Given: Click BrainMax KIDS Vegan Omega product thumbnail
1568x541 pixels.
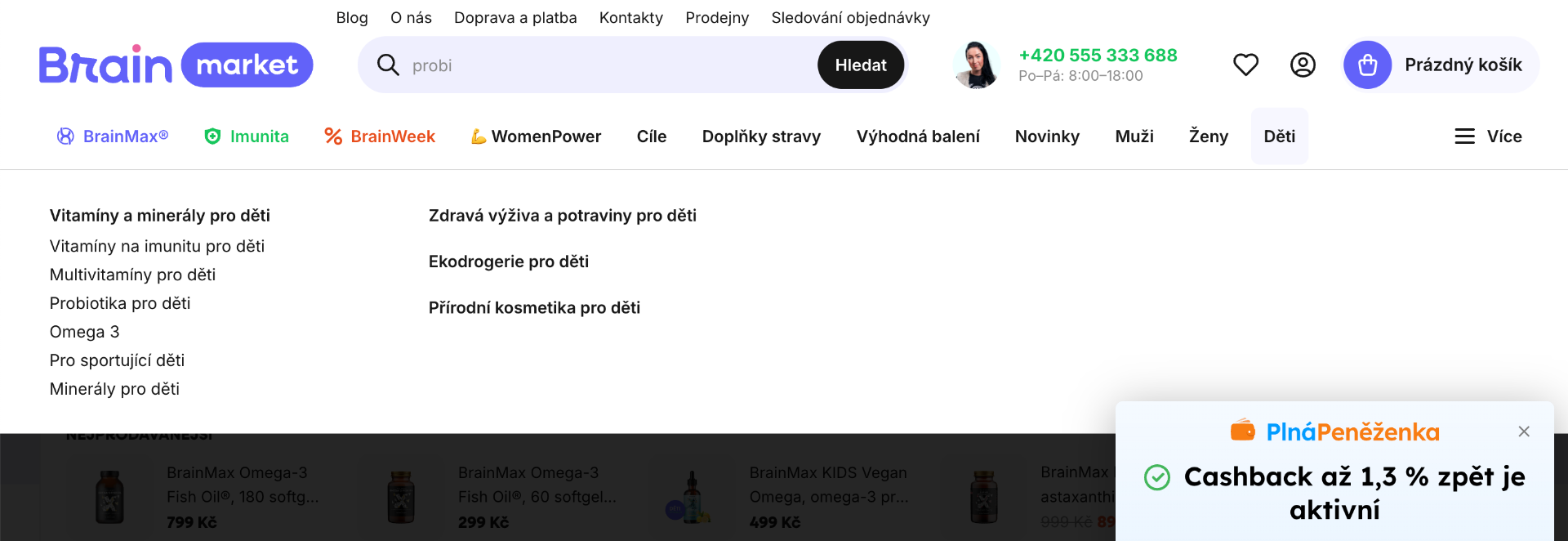Looking at the screenshot, I should point(692,497).
